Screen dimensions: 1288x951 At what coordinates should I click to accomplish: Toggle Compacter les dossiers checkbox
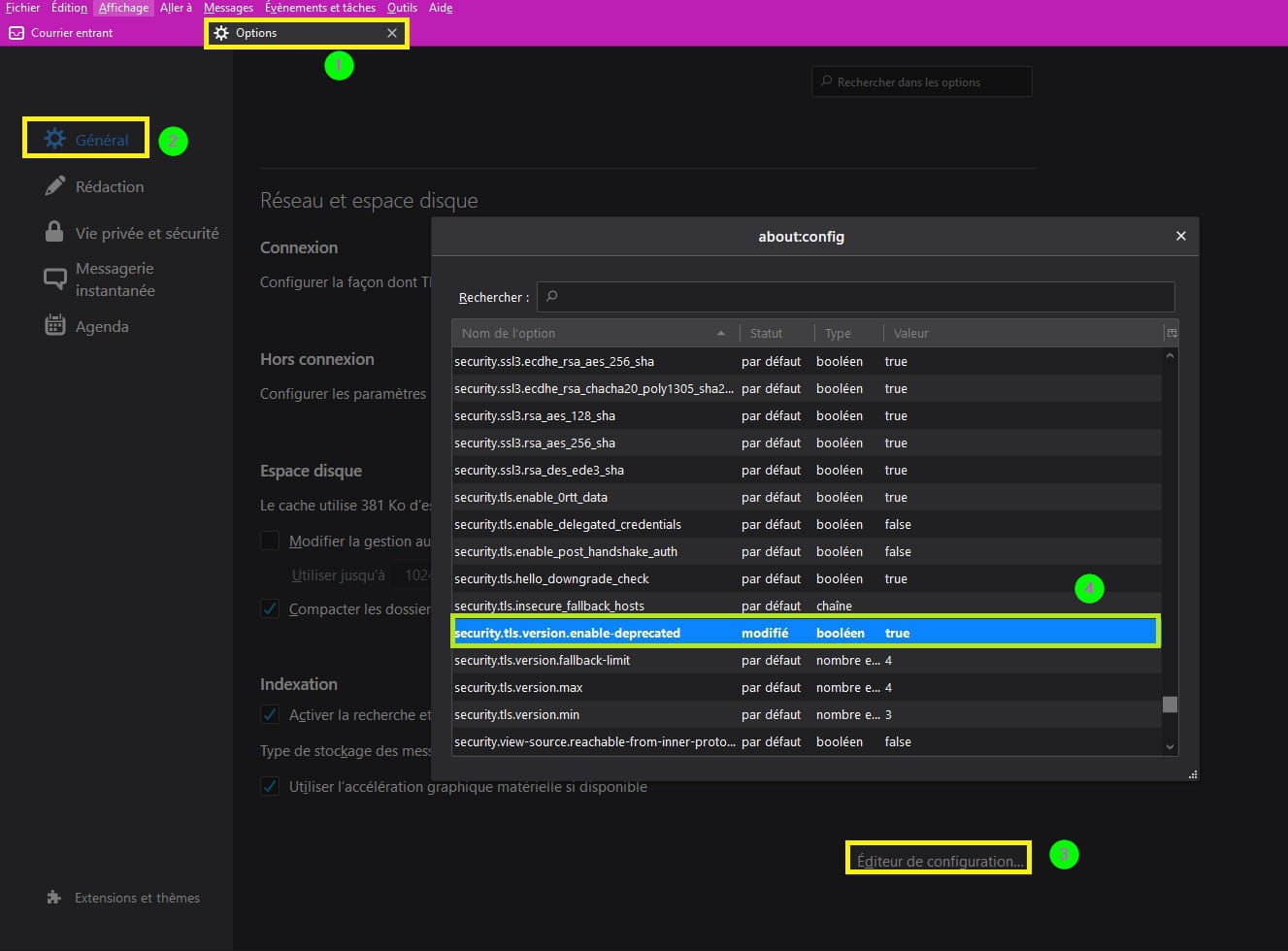270,608
